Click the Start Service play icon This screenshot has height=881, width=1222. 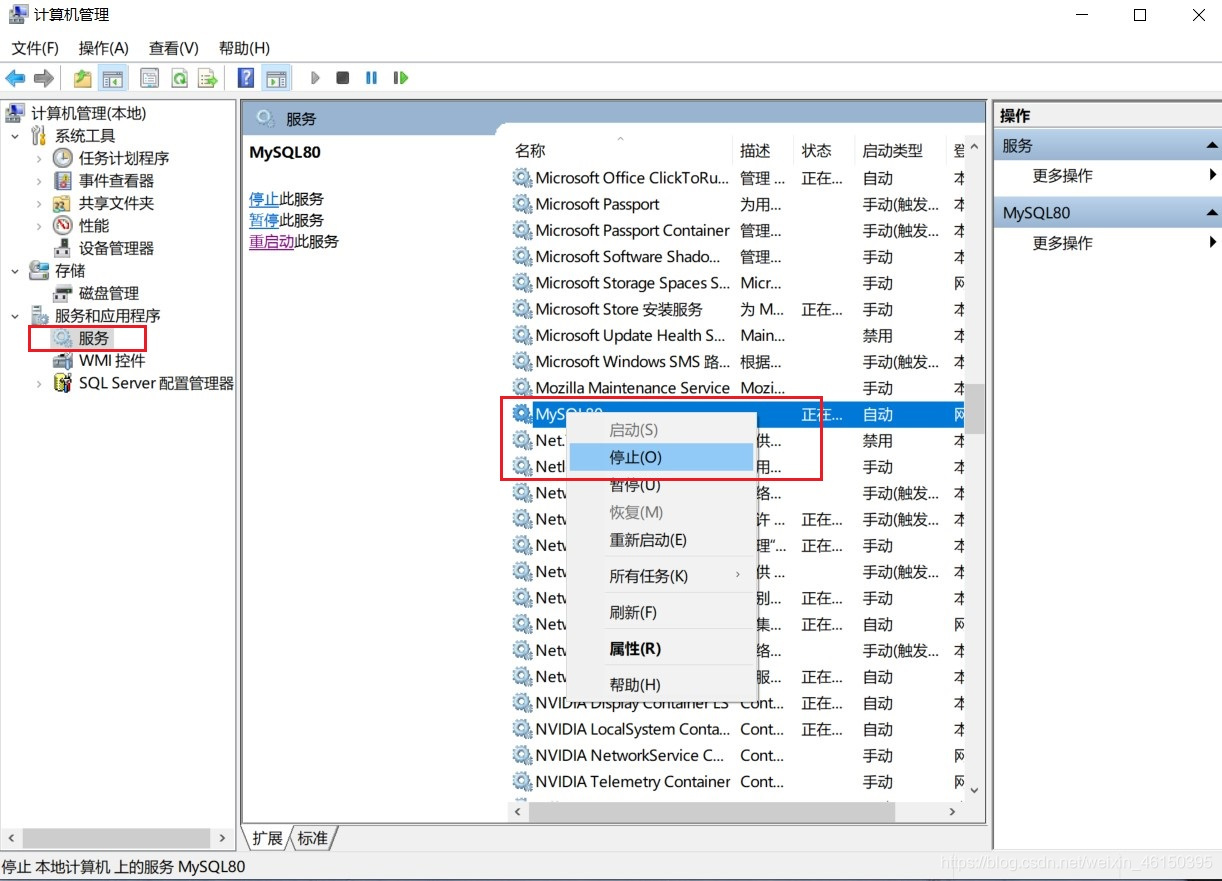tap(315, 78)
